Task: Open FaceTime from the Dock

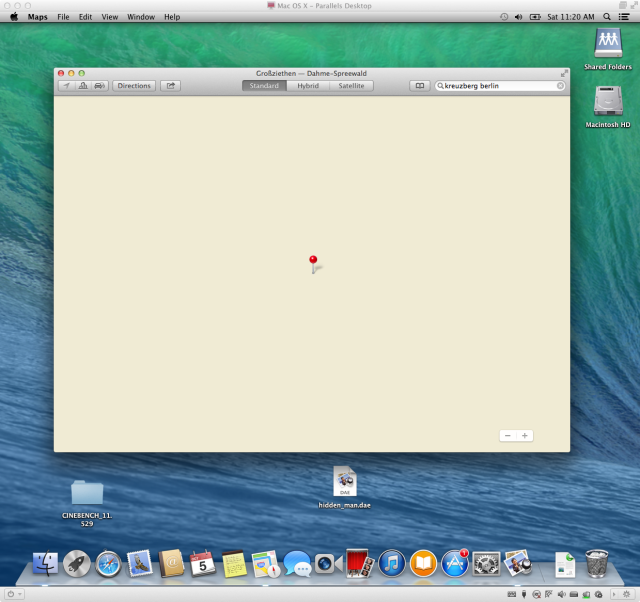Action: pos(328,564)
